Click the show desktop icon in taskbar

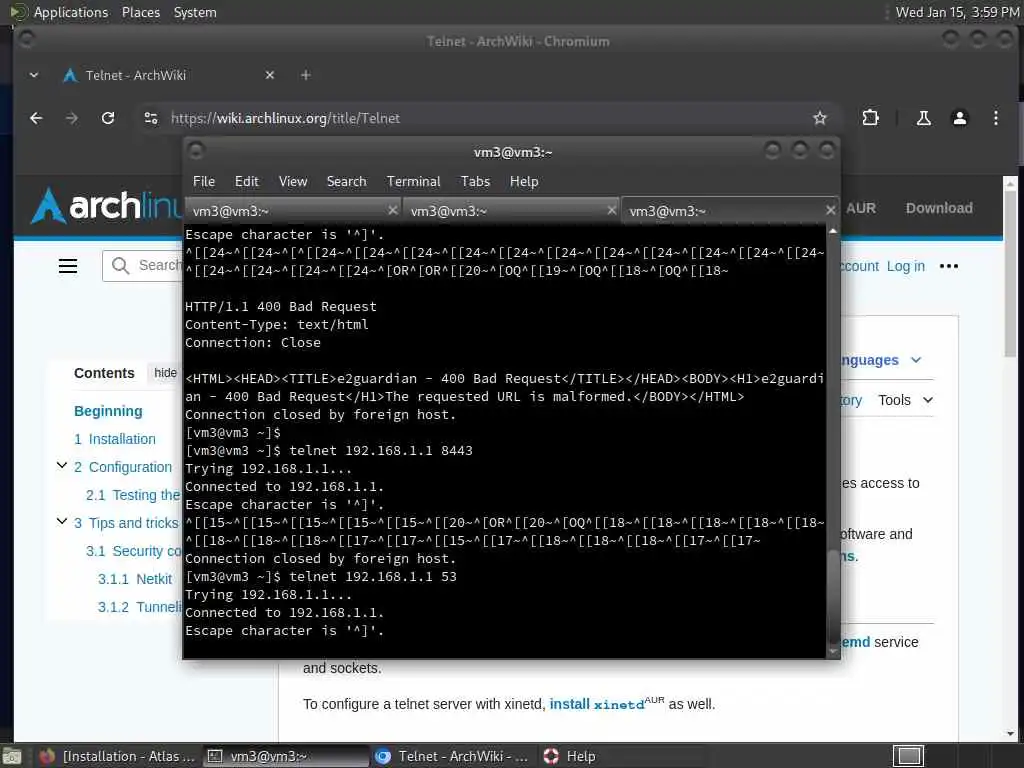(x=12, y=756)
